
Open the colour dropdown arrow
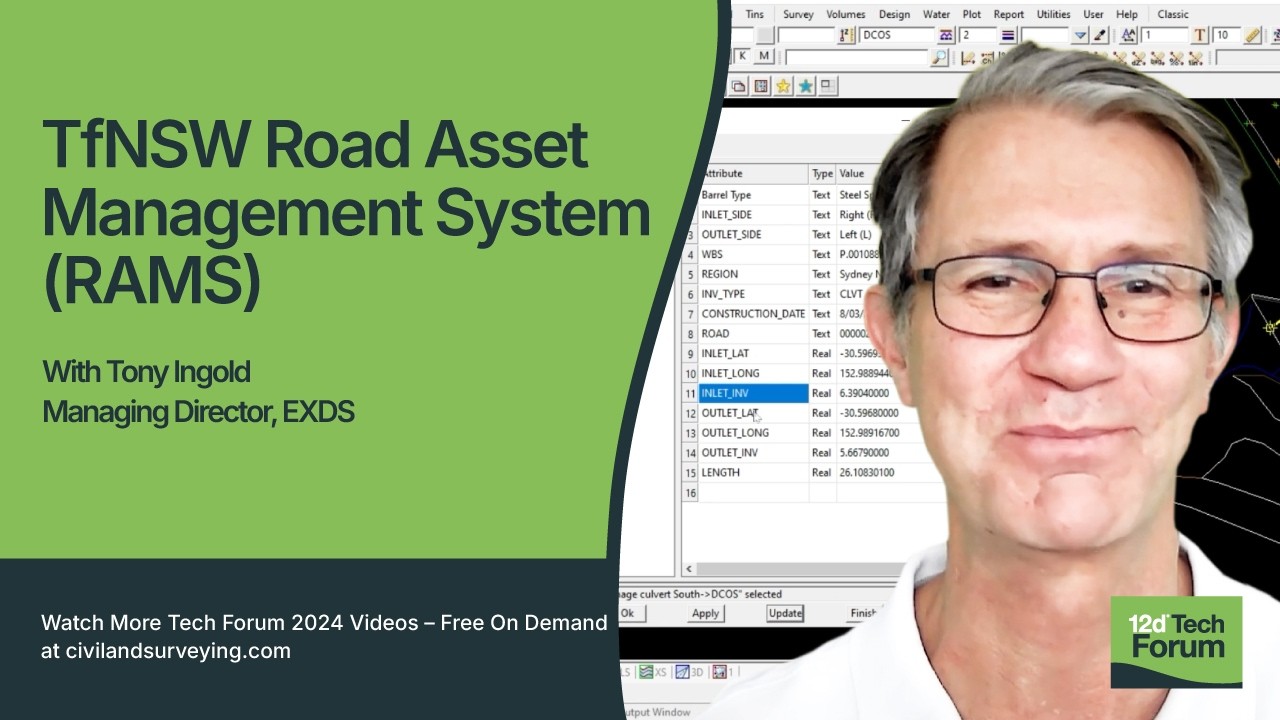click(x=1080, y=35)
